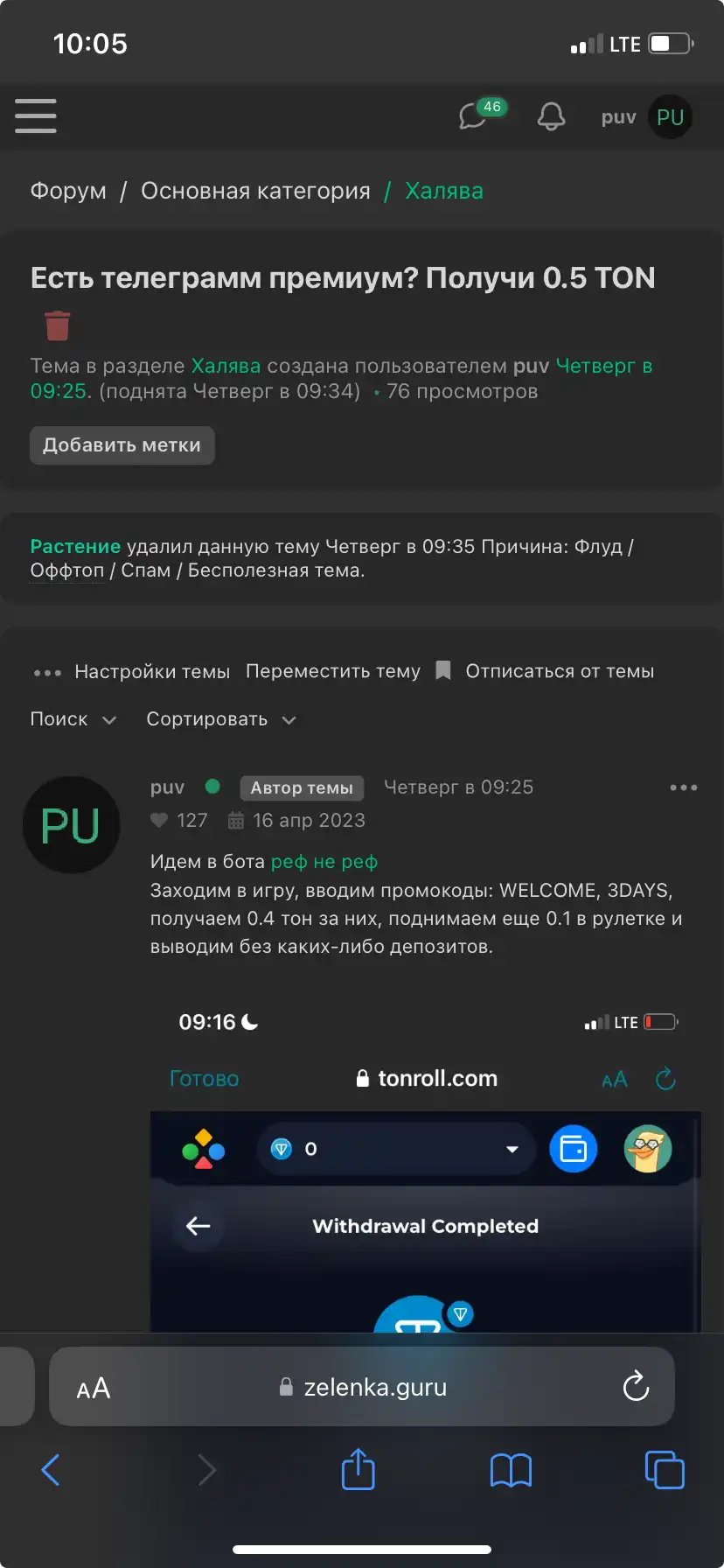Open the post's three-dot options menu

pyautogui.click(x=684, y=787)
